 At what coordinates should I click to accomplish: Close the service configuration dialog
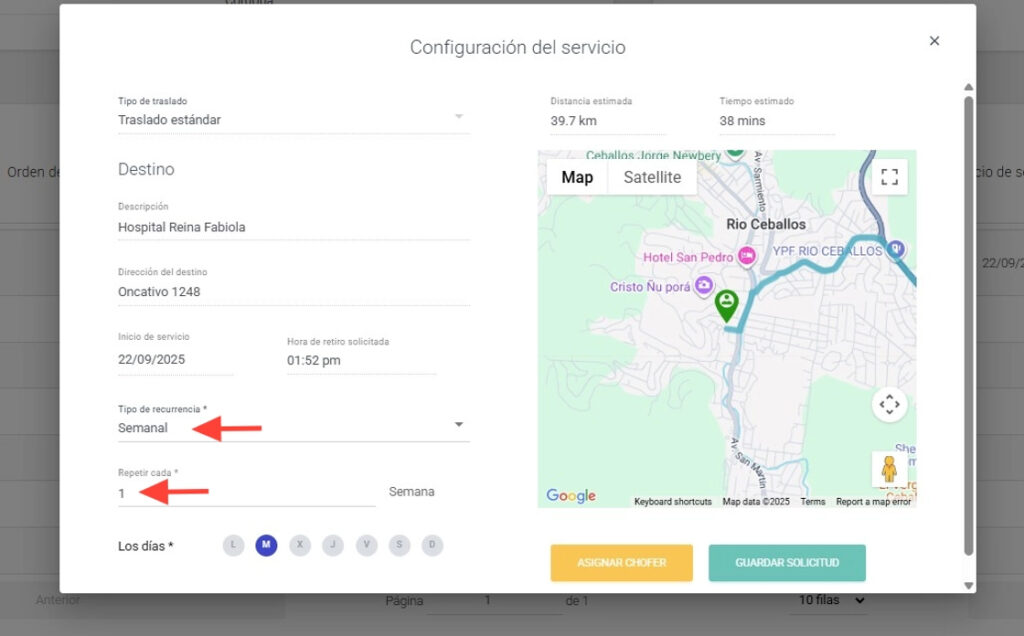click(x=934, y=41)
